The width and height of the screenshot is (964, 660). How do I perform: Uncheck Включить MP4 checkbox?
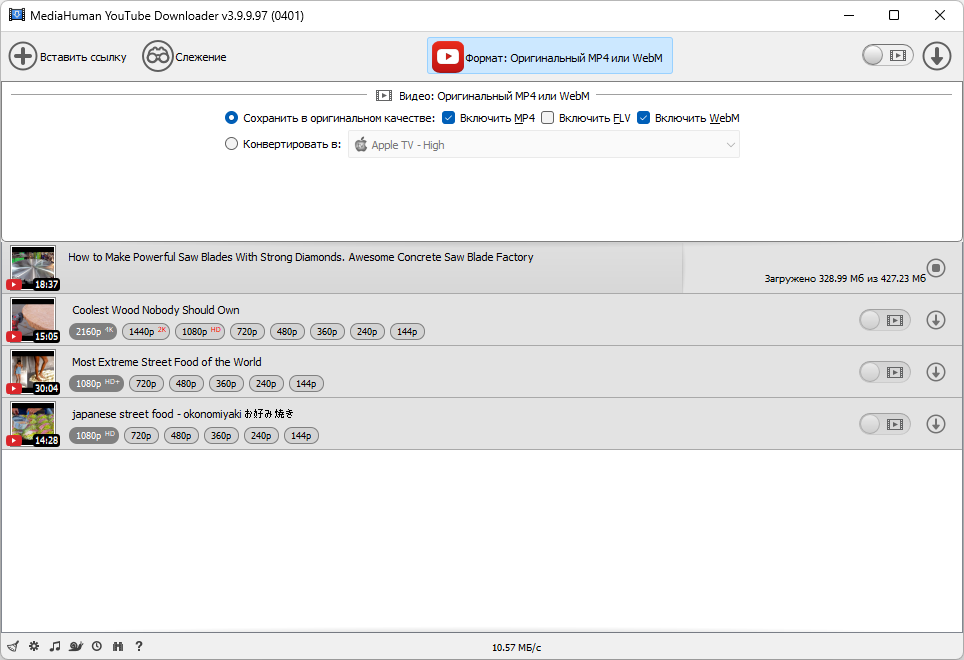(x=448, y=117)
